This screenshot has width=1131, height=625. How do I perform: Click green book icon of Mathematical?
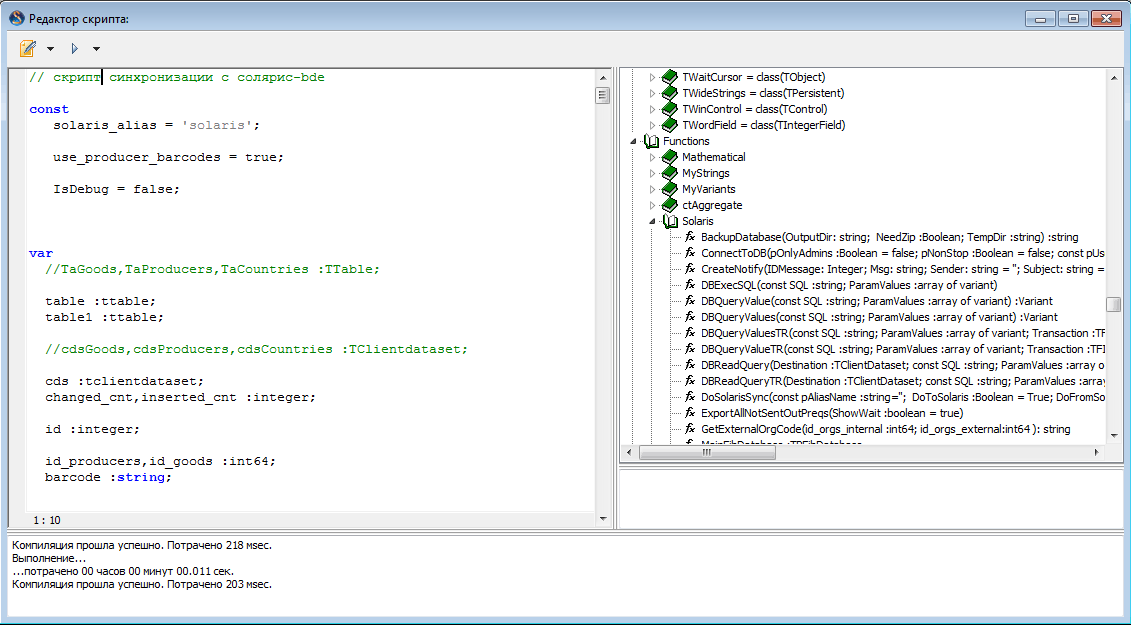click(x=669, y=157)
